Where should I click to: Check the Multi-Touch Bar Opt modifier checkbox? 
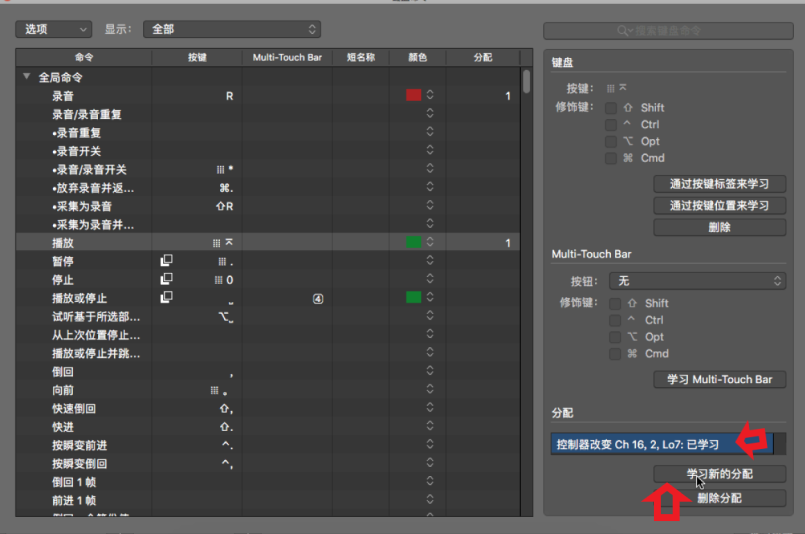tap(615, 337)
